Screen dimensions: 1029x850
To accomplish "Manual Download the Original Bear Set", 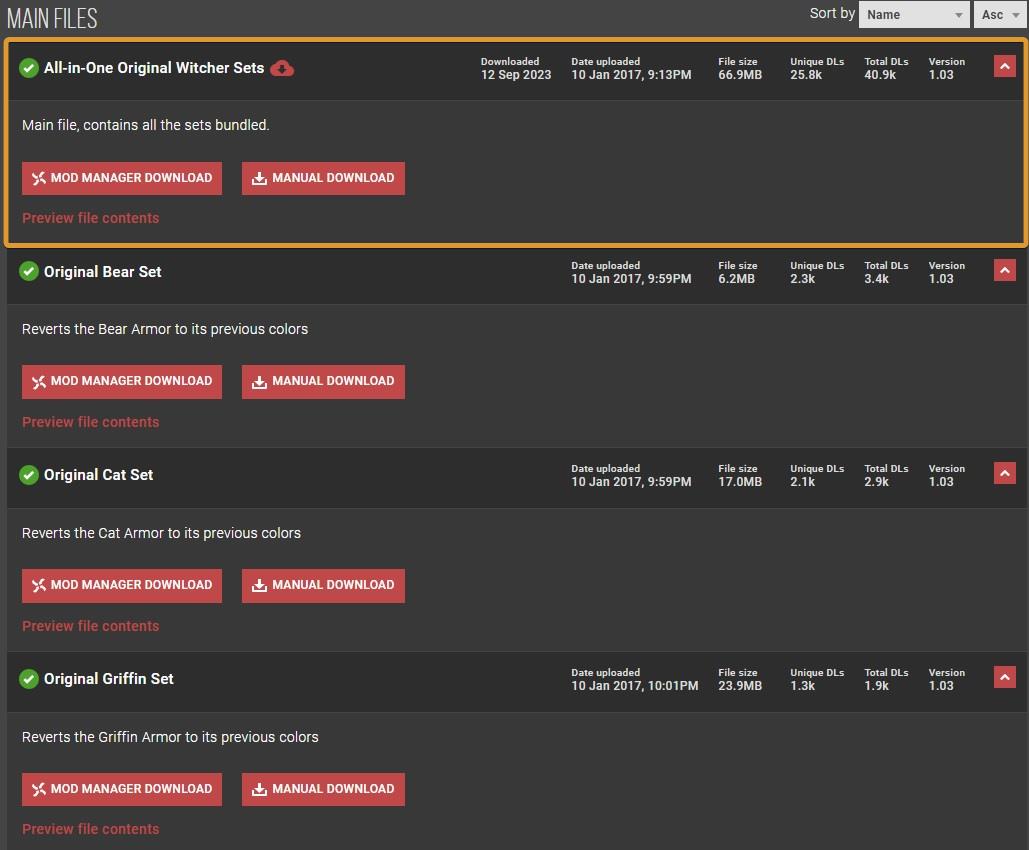I will coord(324,381).
